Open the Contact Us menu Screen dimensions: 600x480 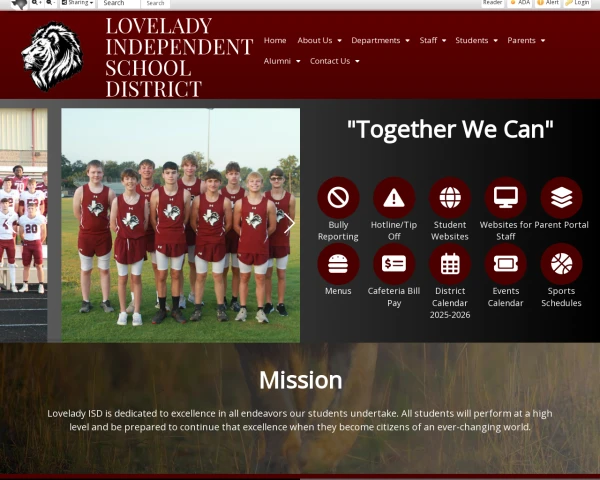click(x=330, y=61)
